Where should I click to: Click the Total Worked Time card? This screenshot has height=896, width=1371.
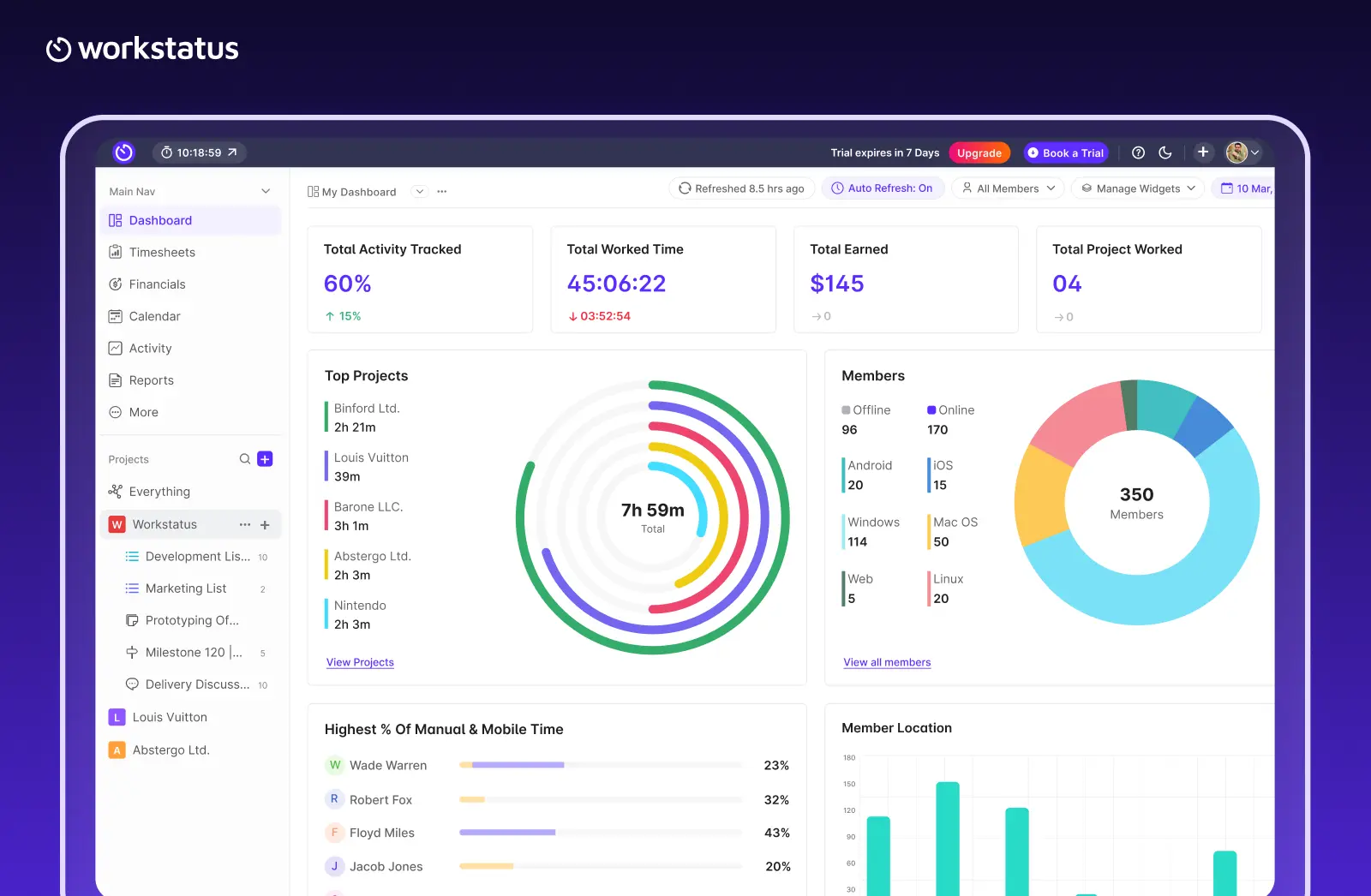point(663,279)
